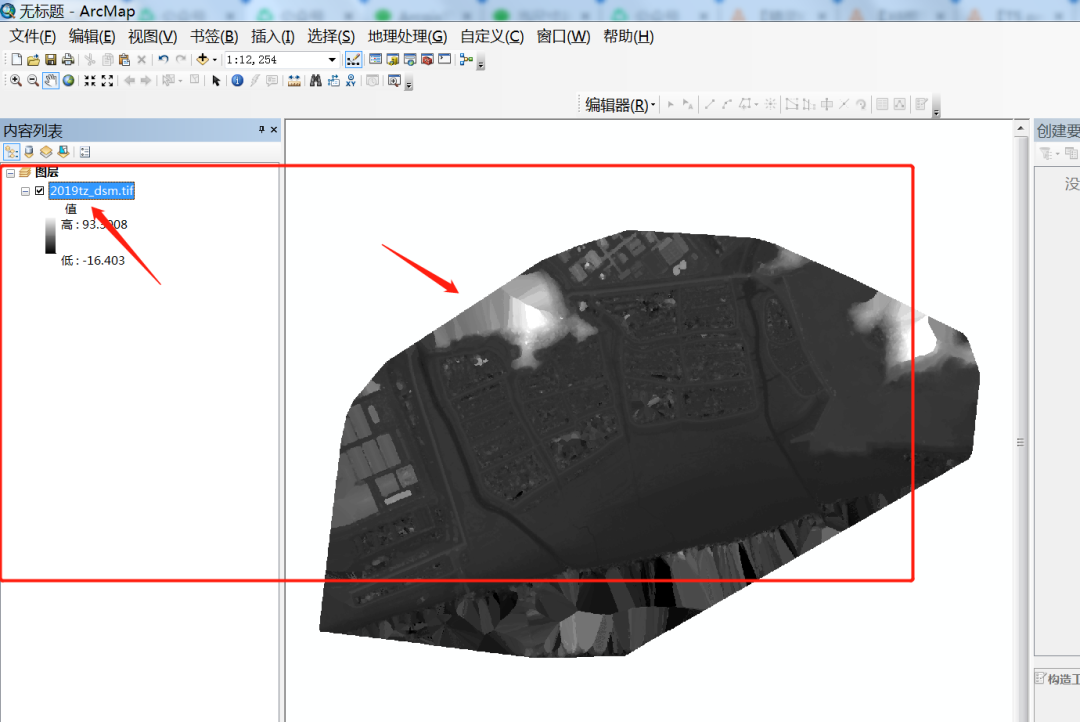Open the Go To XY tool
Image resolution: width=1080 pixels, height=722 pixels.
click(x=351, y=81)
